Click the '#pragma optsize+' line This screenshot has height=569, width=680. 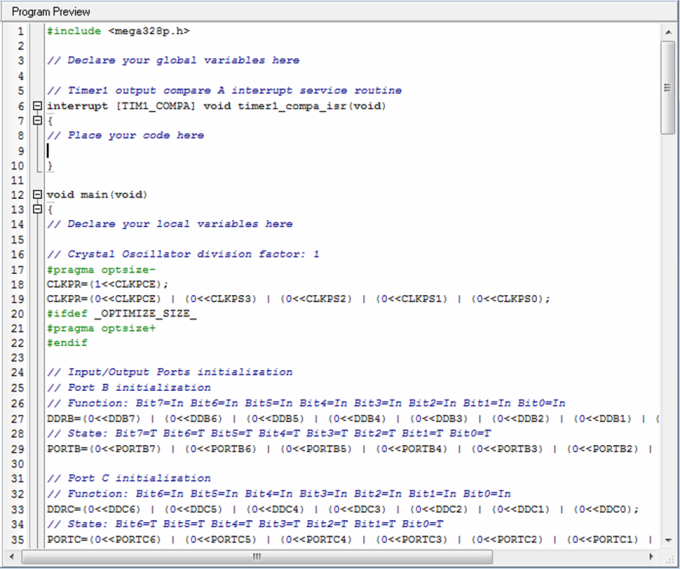101,328
